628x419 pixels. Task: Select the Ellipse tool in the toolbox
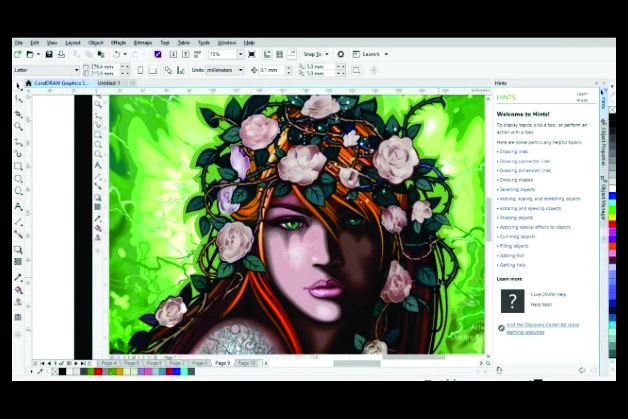[x=18, y=178]
